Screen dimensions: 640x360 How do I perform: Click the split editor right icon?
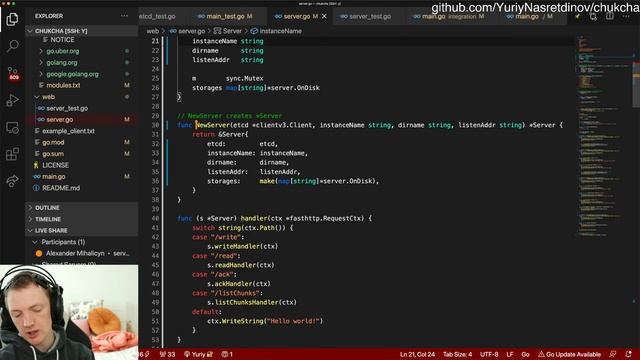(x=609, y=16)
